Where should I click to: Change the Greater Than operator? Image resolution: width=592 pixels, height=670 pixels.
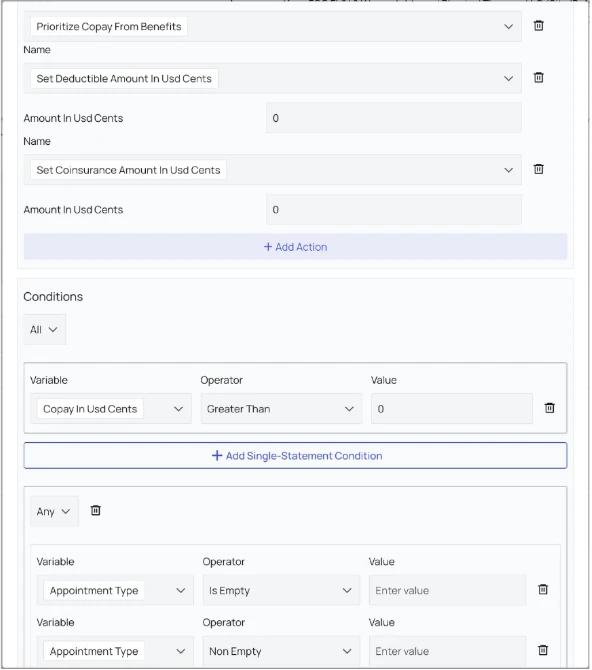[x=281, y=409]
